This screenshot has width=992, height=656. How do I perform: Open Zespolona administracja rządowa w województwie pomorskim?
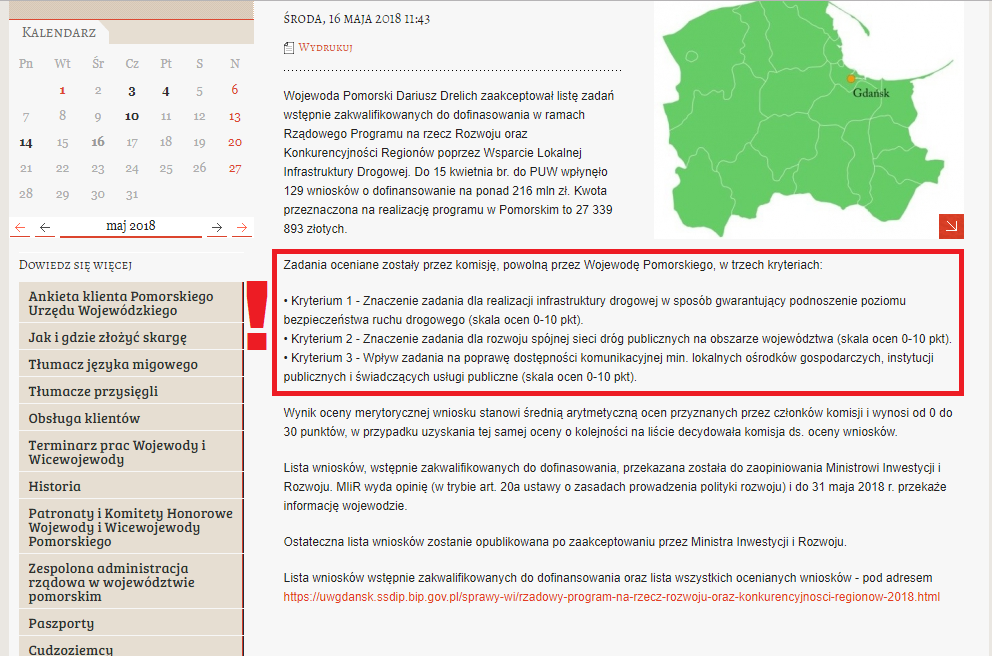pyautogui.click(x=131, y=582)
